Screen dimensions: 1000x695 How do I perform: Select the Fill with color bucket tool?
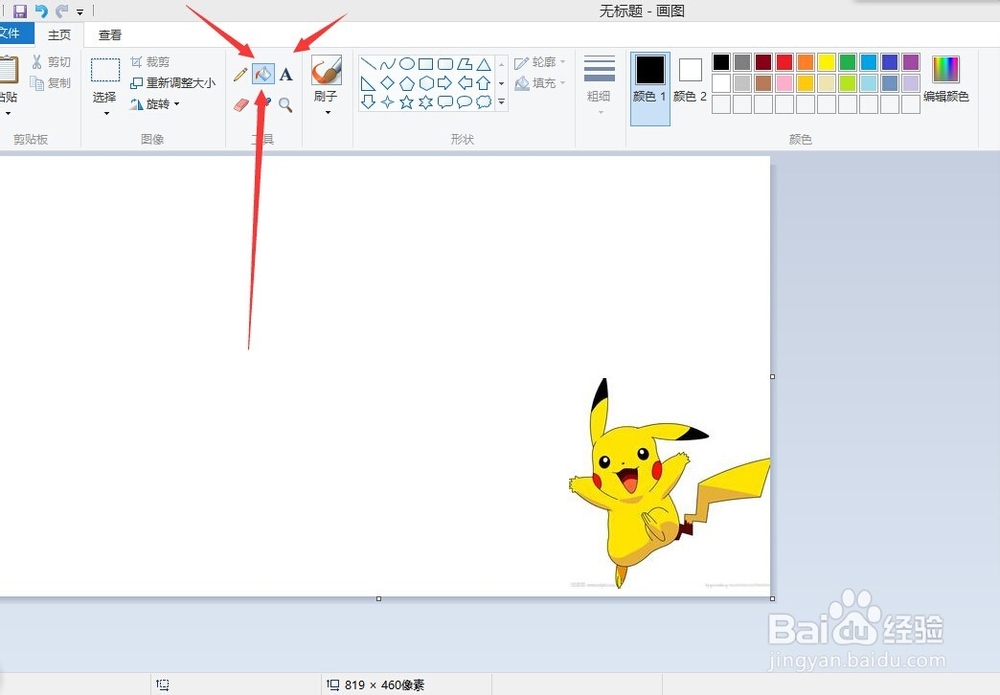(263, 74)
